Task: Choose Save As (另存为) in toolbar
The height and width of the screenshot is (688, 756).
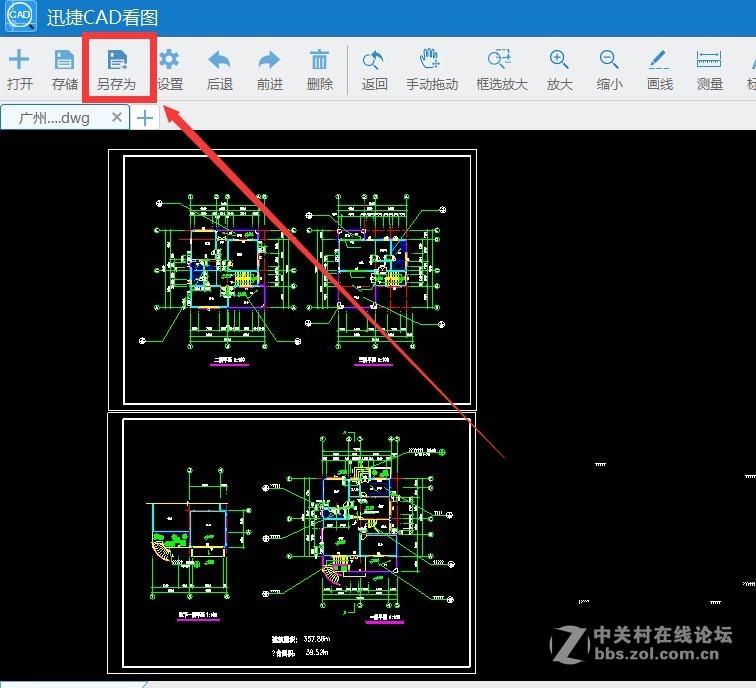Action: click(x=117, y=69)
